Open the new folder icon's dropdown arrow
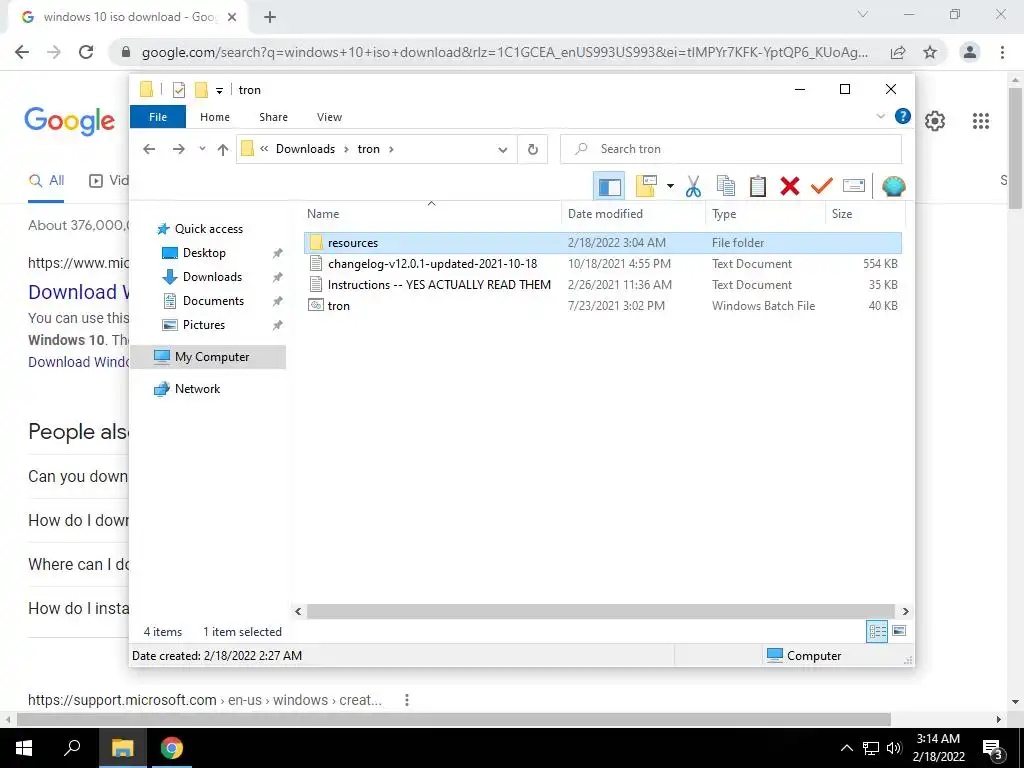The image size is (1024, 768). tap(670, 186)
